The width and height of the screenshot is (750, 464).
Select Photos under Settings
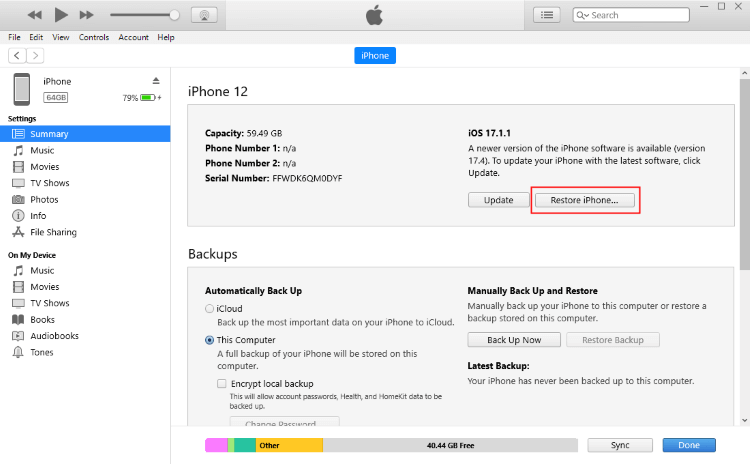coord(44,199)
